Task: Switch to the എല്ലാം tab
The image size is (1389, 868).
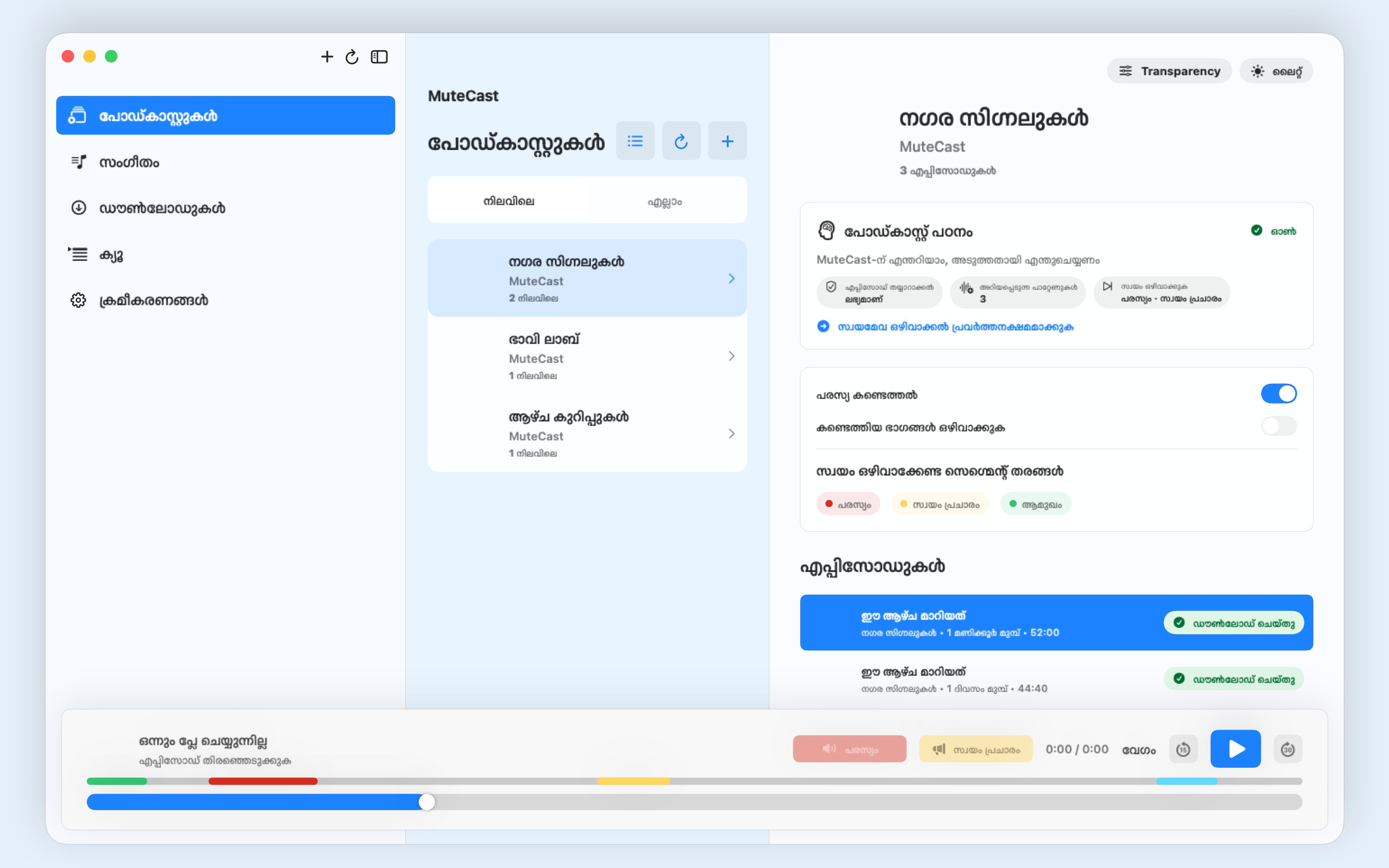Action: click(x=665, y=201)
